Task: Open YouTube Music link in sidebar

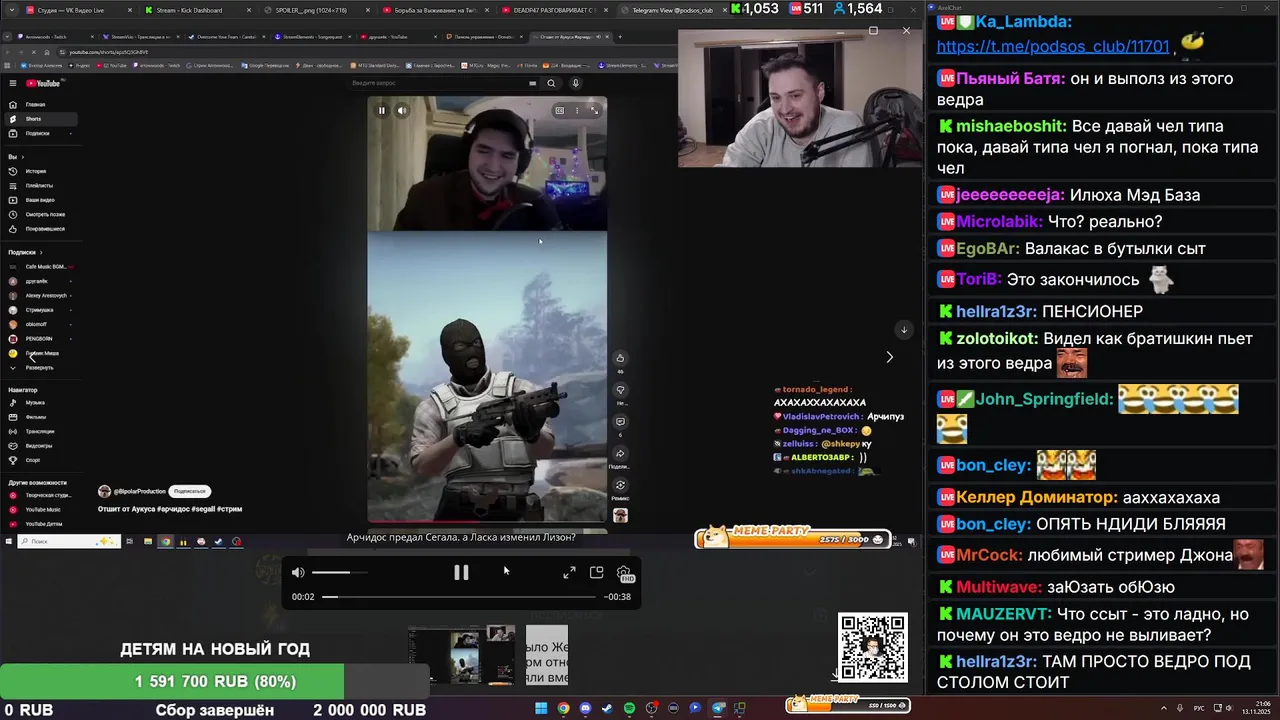Action: point(40,509)
